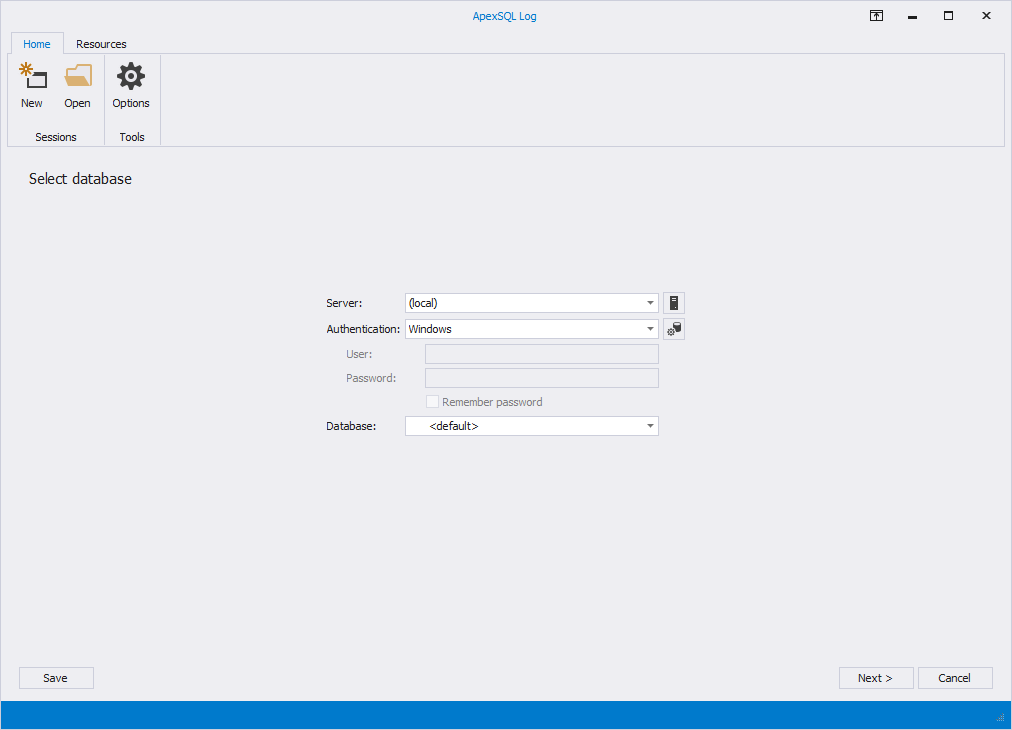Close the ApexSQL Log window
The image size is (1012, 730).
(986, 16)
